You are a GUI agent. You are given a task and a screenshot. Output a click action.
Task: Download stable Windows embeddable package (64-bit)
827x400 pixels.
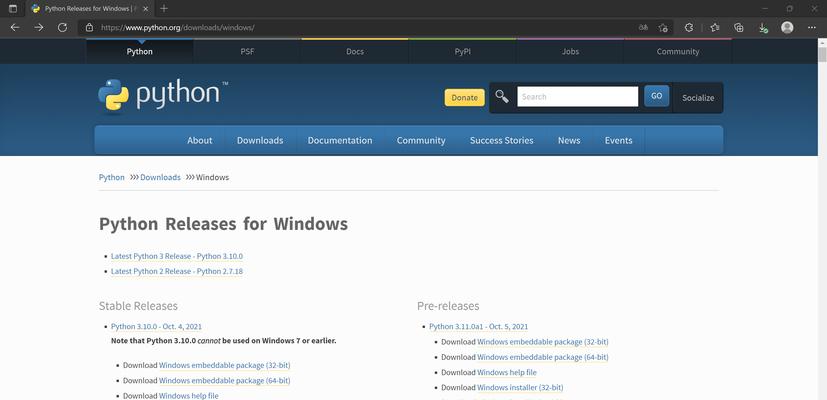225,380
